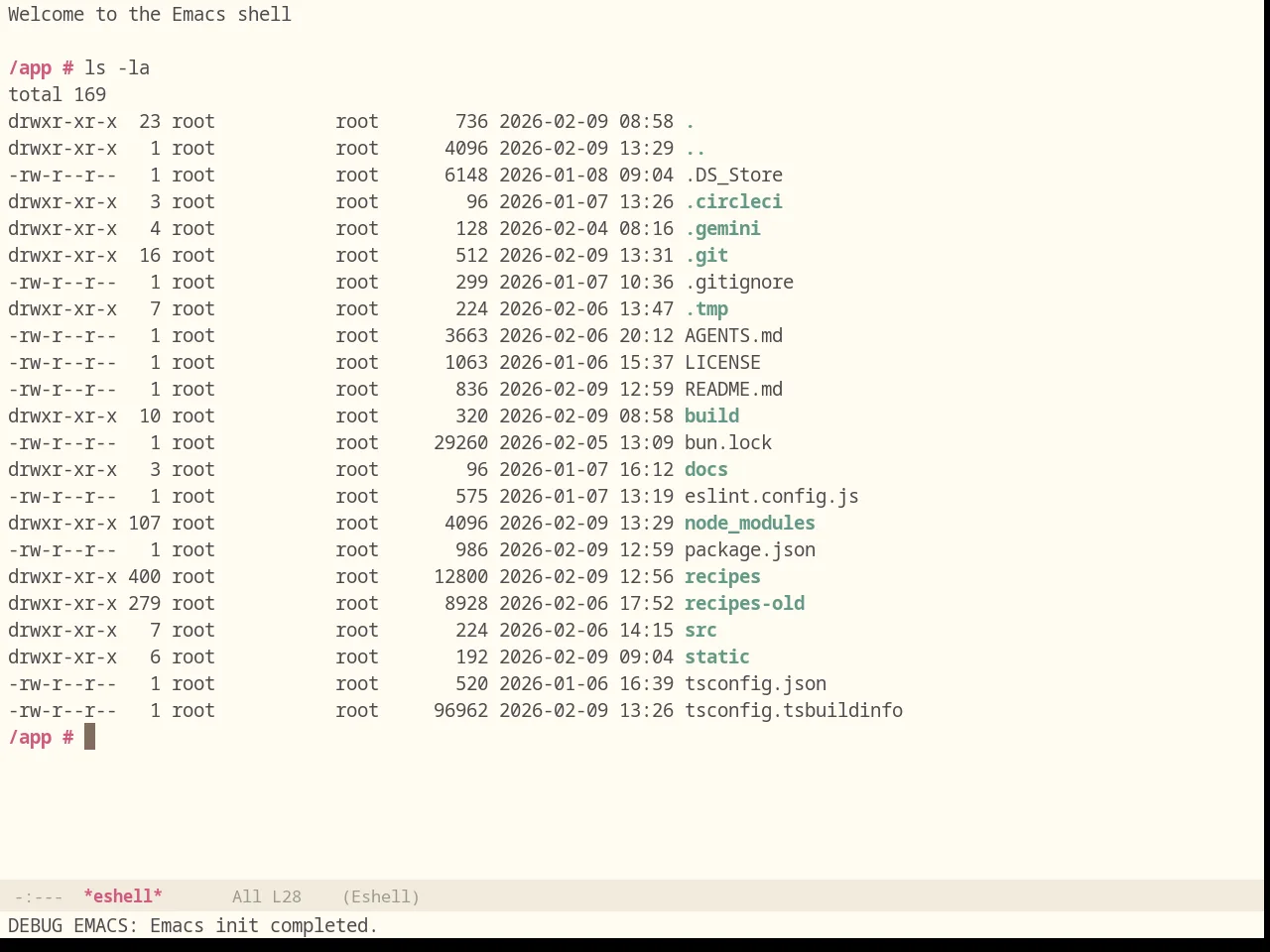The image size is (1270, 952).
Task: Click the All position indicator in mode line
Action: [246, 896]
